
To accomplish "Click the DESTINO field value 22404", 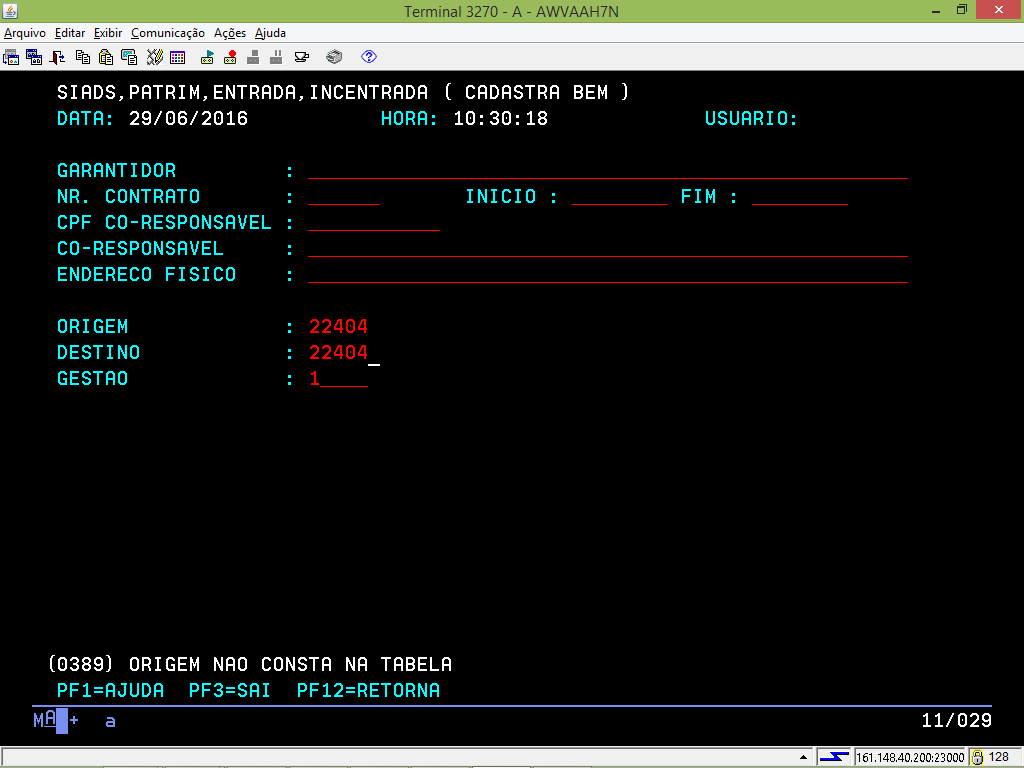I will (338, 353).
